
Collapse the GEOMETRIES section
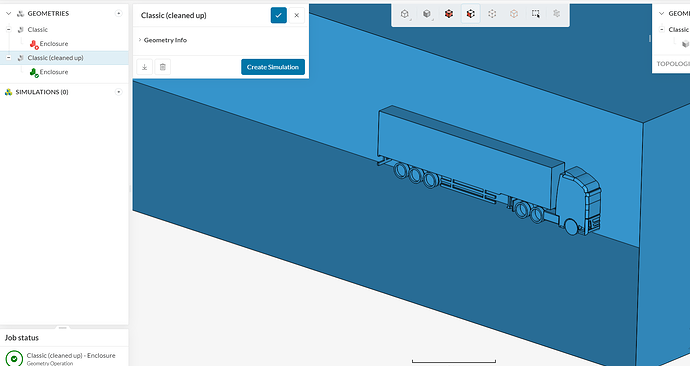click(x=8, y=14)
